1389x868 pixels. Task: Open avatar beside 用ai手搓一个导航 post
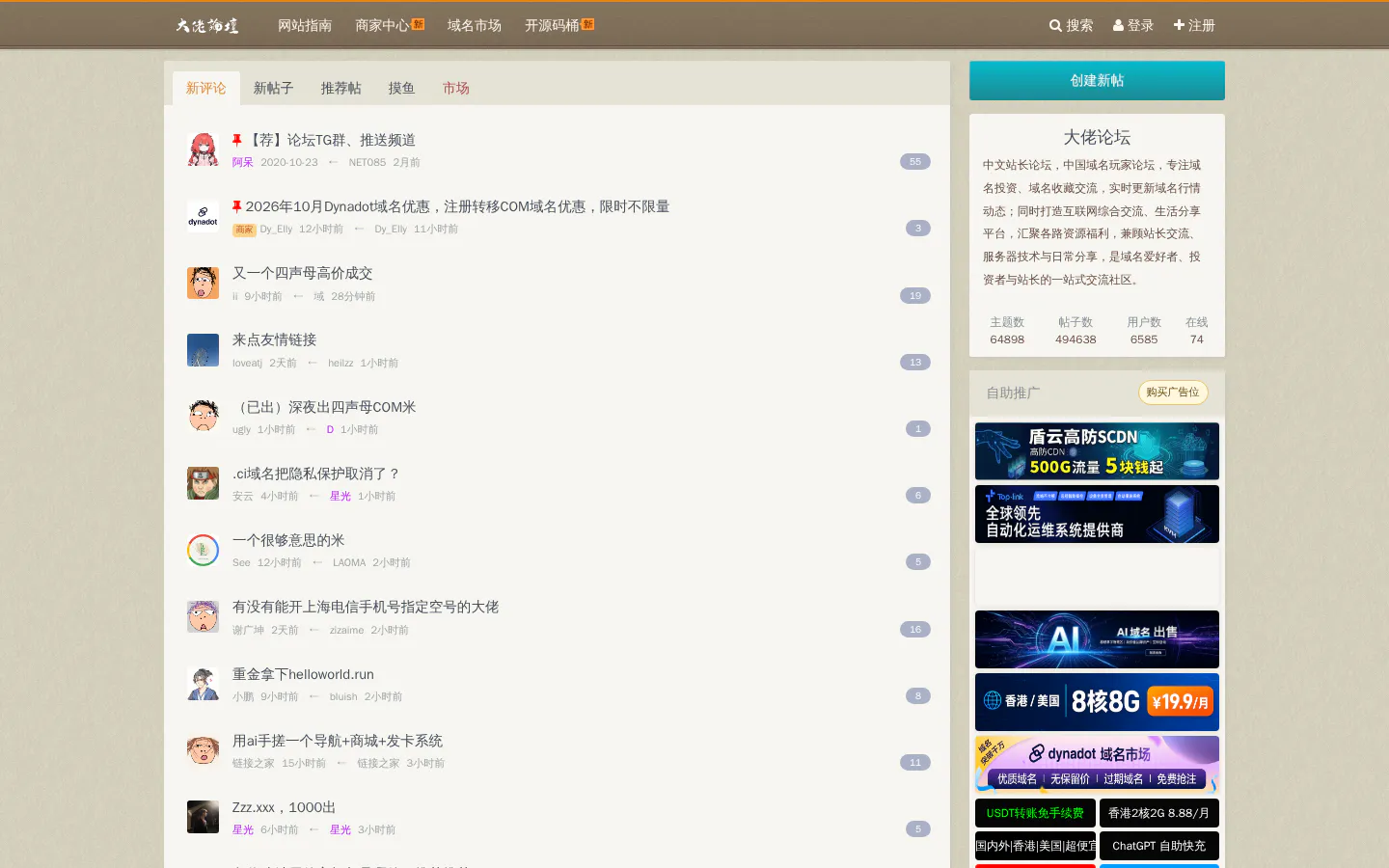tap(203, 750)
